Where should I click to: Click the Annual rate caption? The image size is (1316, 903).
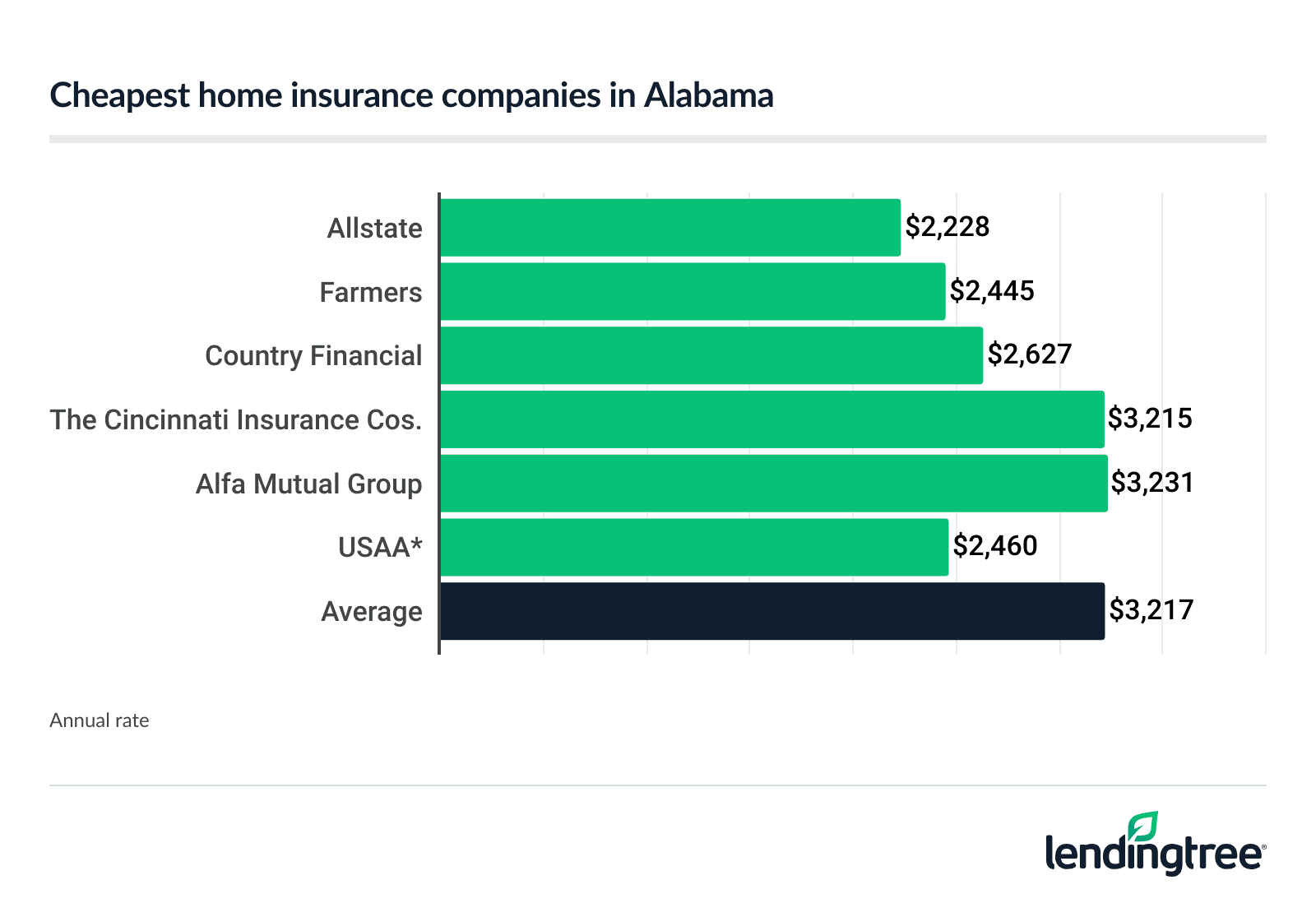(100, 720)
